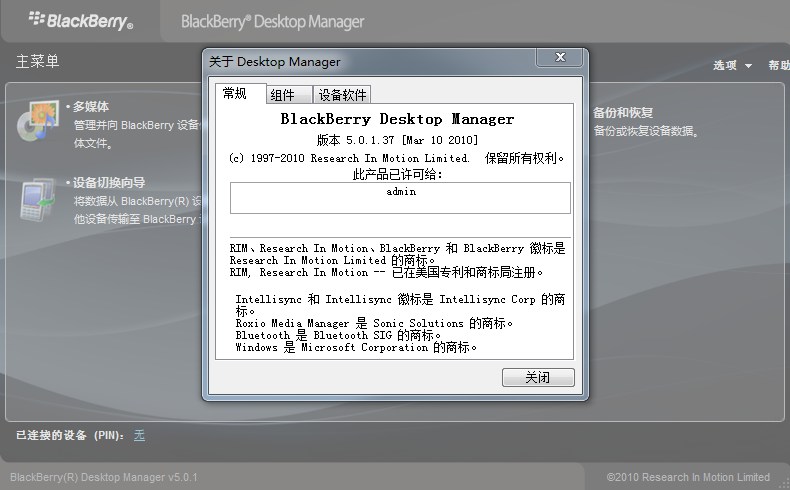Select the 常规 general tab
Image resolution: width=790 pixels, height=490 pixels.
point(235,94)
